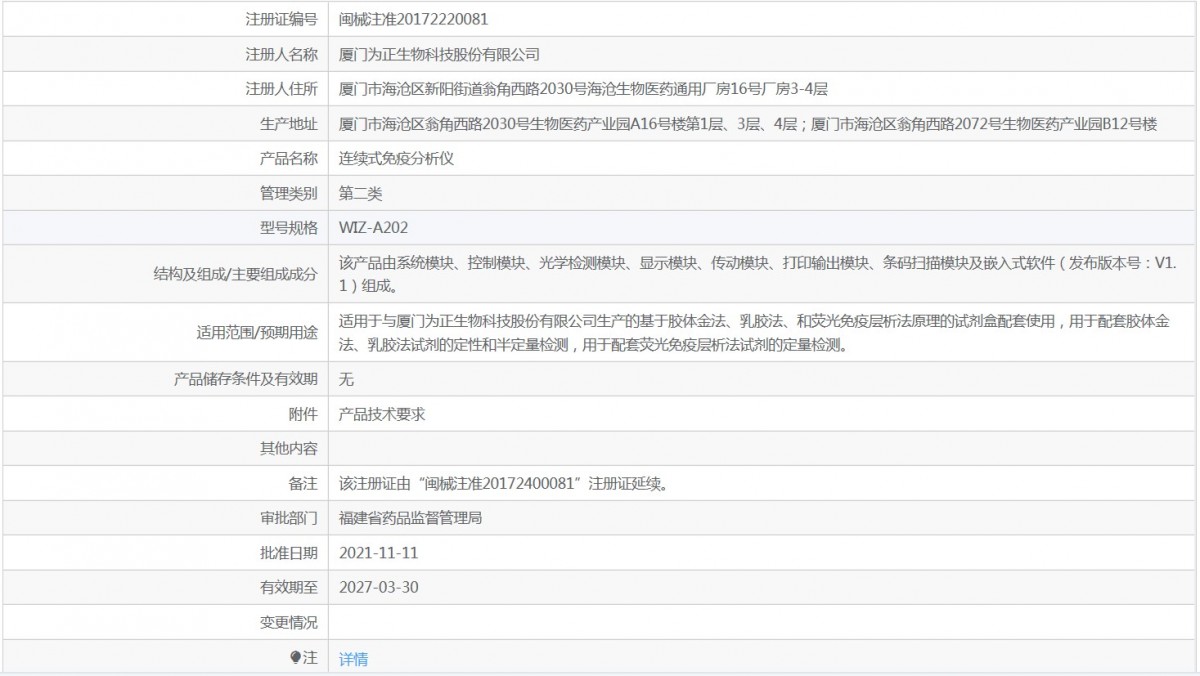Select the 注册证编号 row label
Screen dimensions: 1200x676
point(282,19)
